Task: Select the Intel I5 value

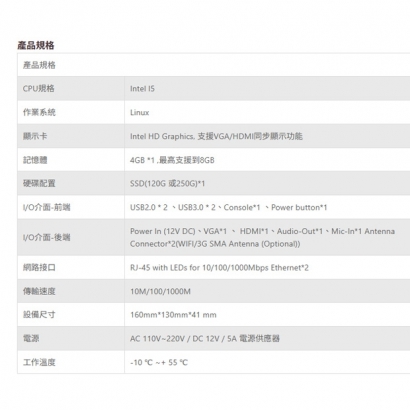Action: coord(142,89)
